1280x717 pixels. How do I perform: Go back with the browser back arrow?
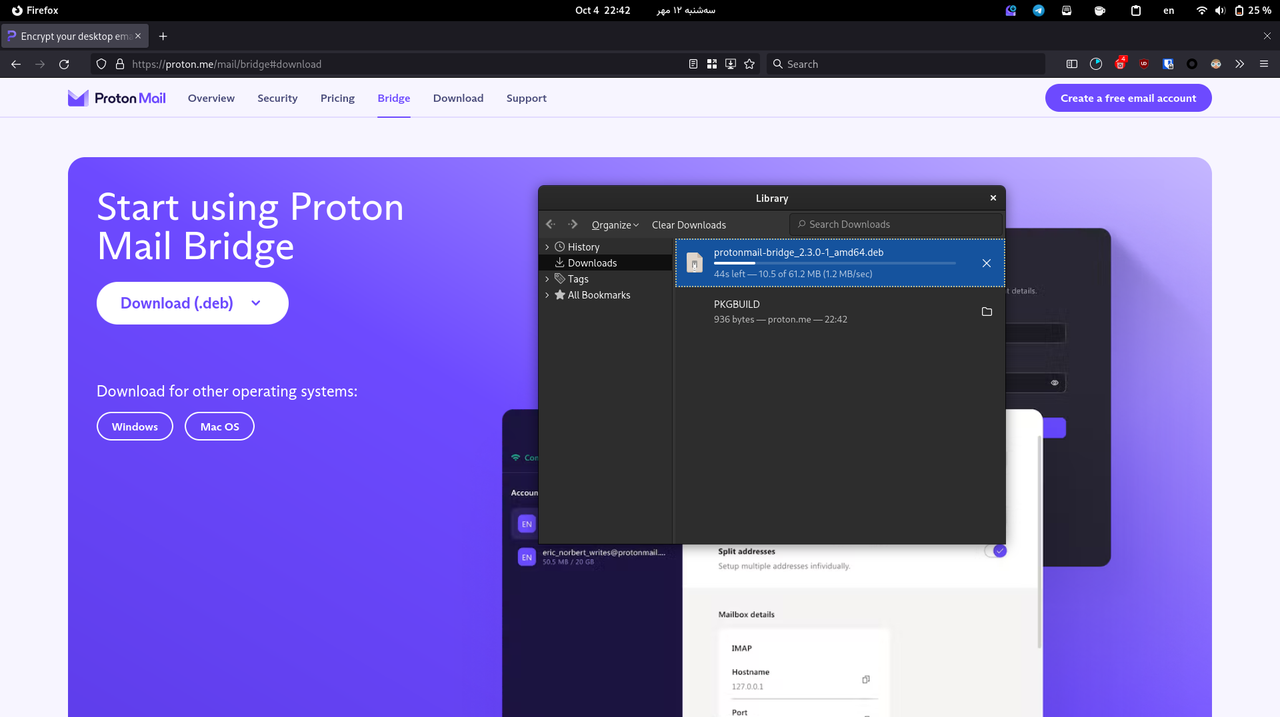pos(16,64)
